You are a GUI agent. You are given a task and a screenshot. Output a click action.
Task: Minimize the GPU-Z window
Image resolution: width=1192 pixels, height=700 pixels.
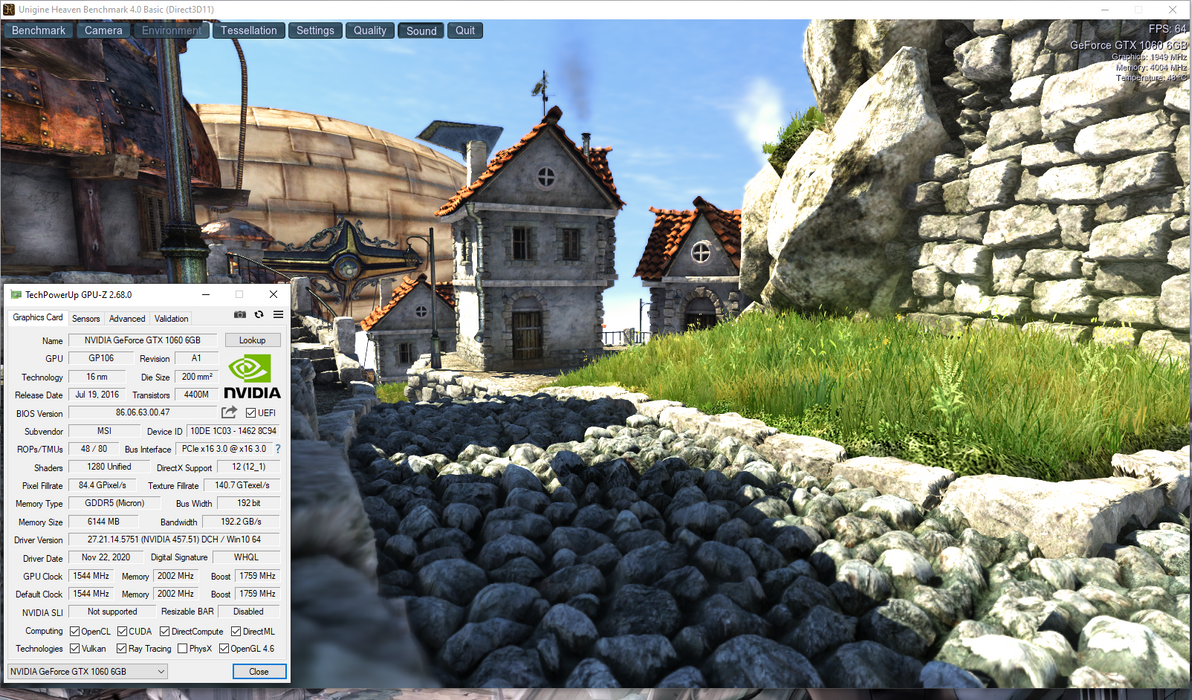click(x=206, y=294)
